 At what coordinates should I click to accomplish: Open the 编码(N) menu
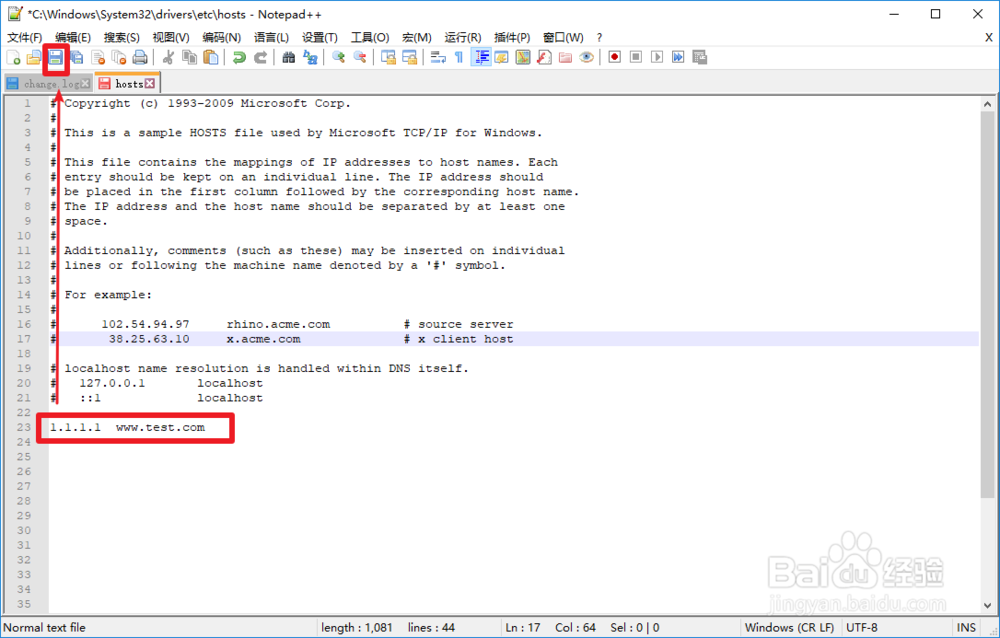coord(221,38)
